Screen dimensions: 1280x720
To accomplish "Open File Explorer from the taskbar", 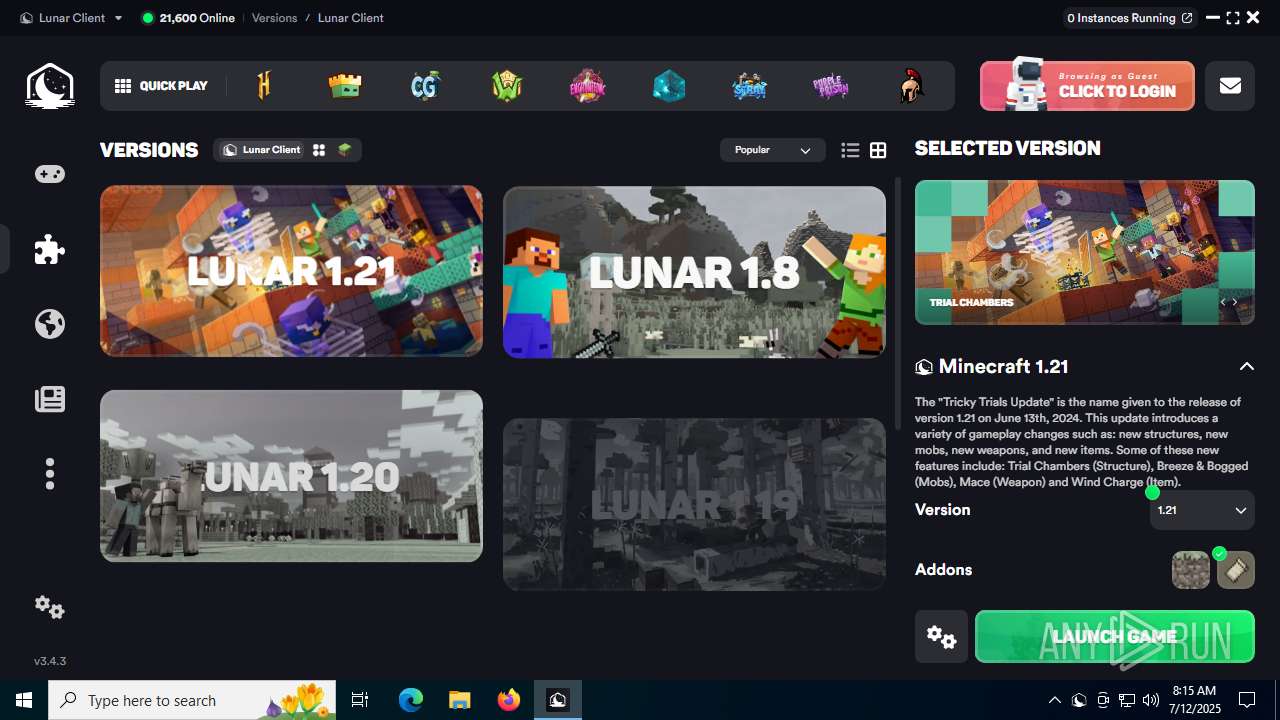I will point(459,700).
